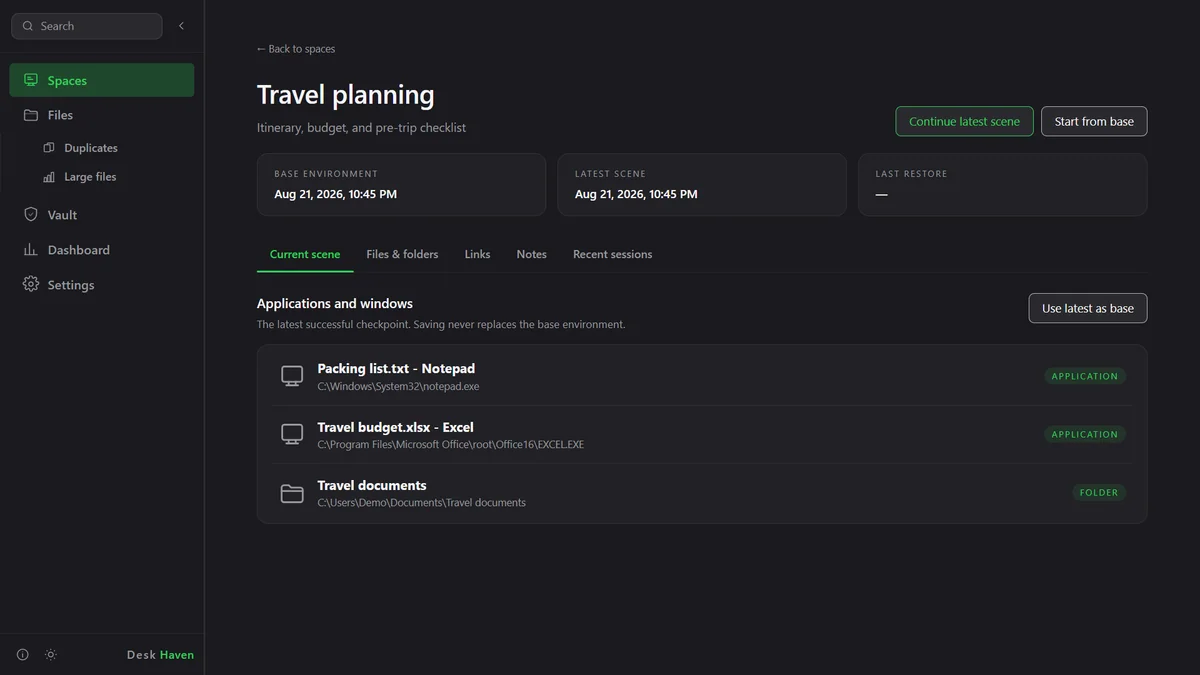Open Vault from the sidebar

[102, 215]
